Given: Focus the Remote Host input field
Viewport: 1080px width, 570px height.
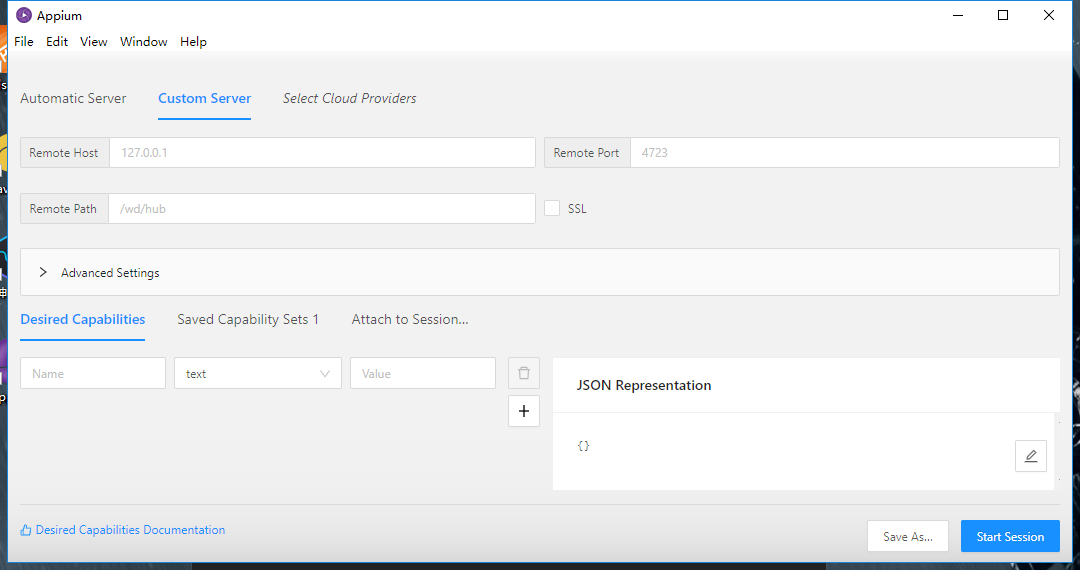Looking at the screenshot, I should coord(322,153).
